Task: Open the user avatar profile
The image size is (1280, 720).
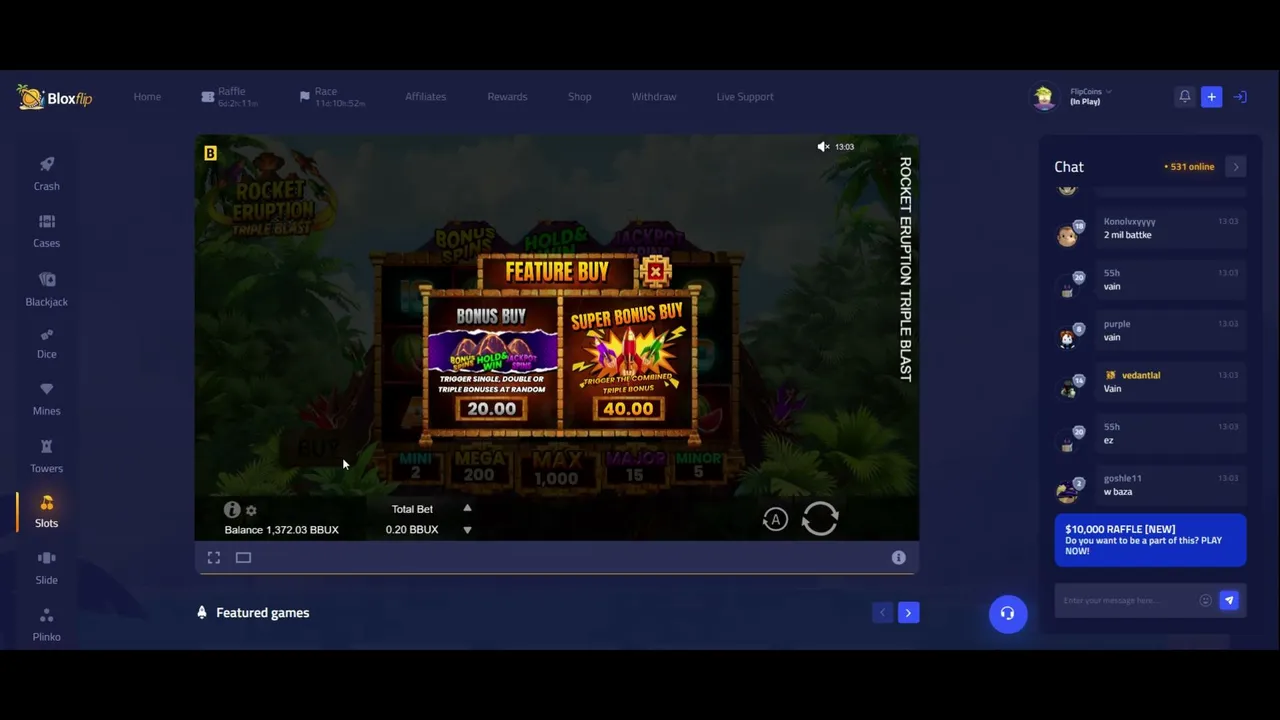Action: tap(1044, 97)
